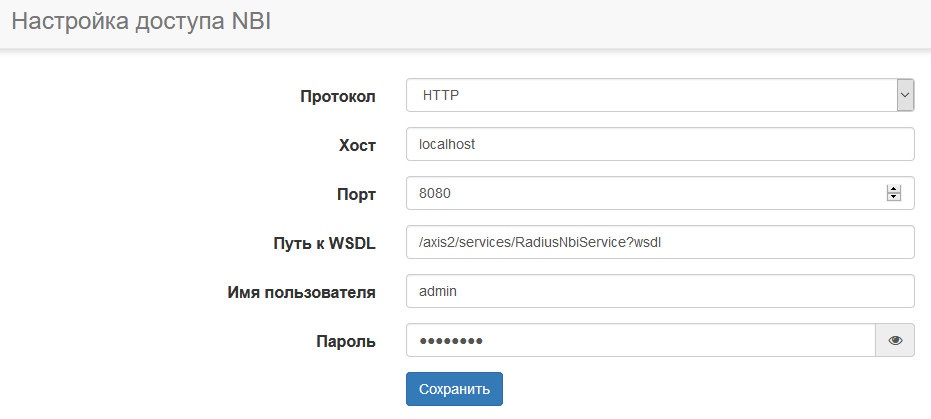Open the HTTP protocol combo box
The height and width of the screenshot is (419, 931).
click(x=650, y=96)
